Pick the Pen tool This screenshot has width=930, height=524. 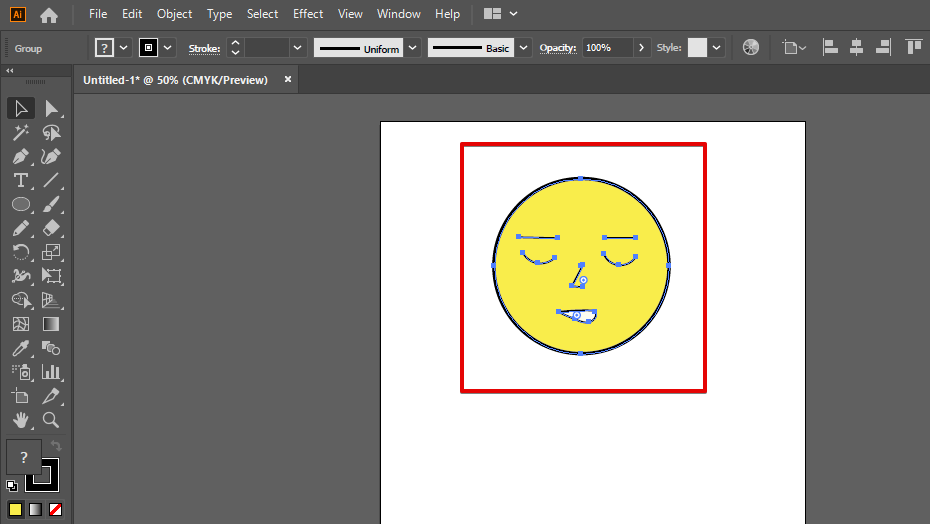click(x=20, y=156)
